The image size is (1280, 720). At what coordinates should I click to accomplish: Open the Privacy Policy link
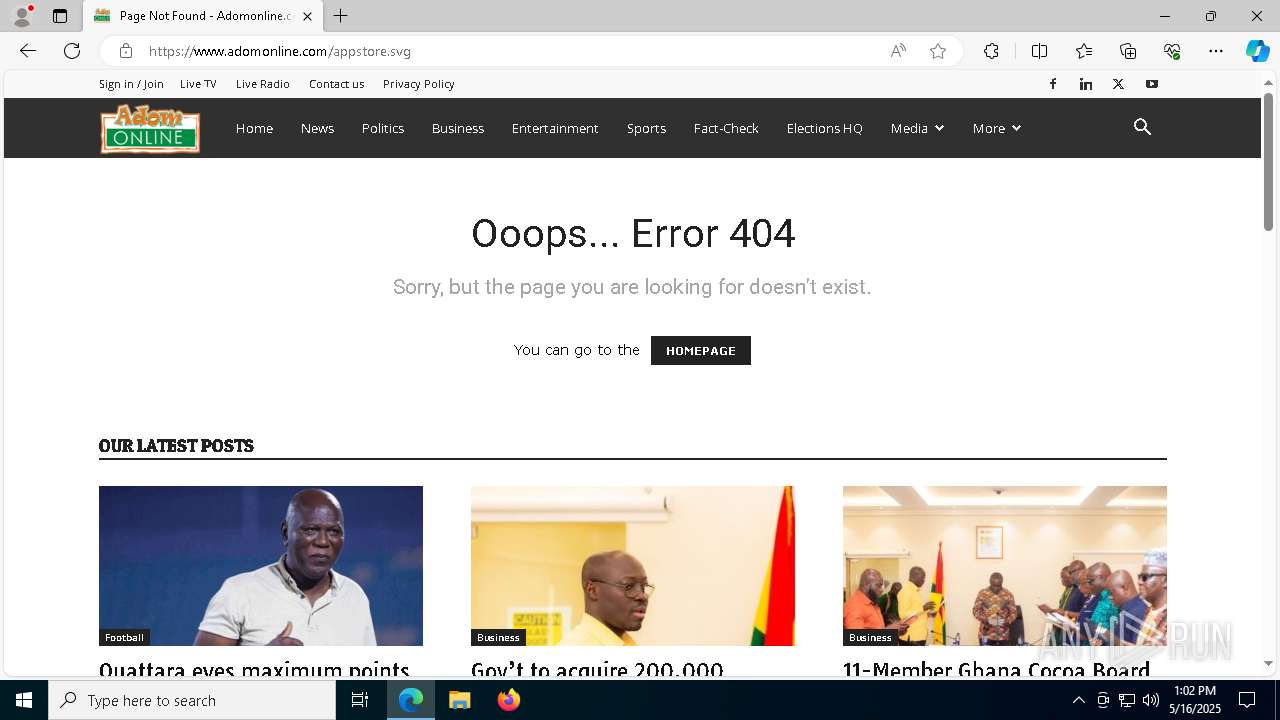coord(419,84)
